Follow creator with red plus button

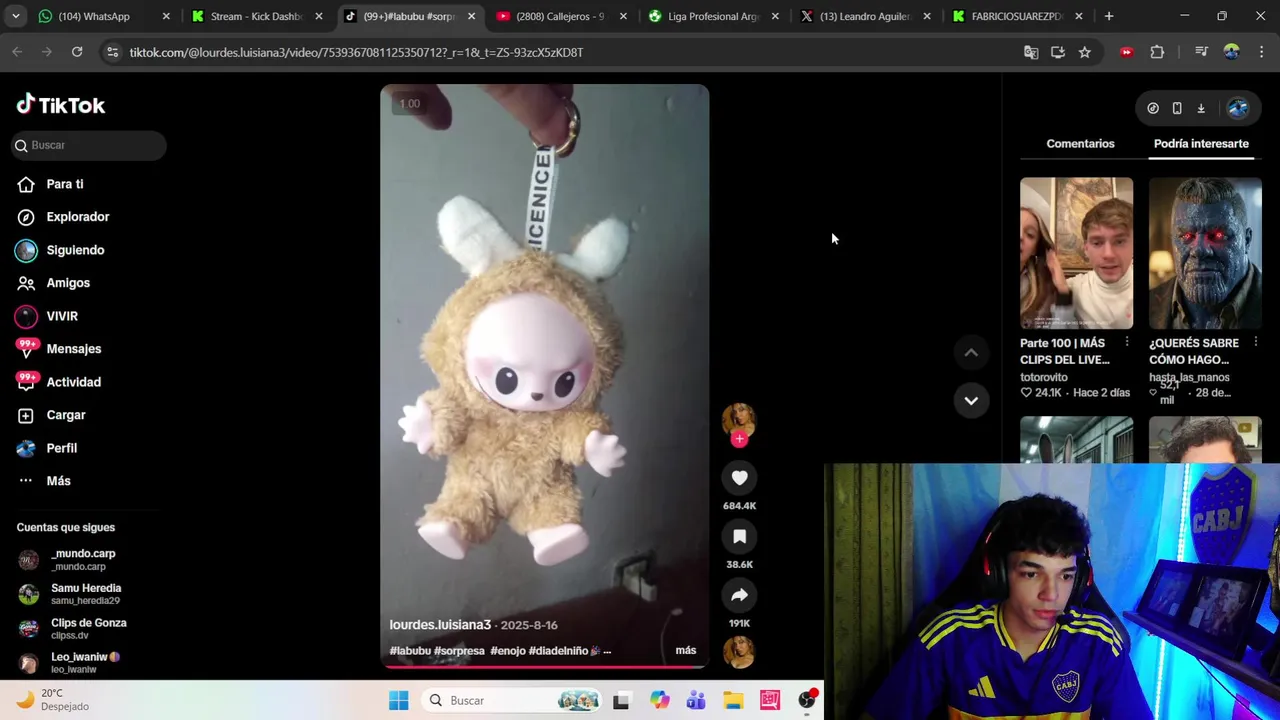point(739,439)
